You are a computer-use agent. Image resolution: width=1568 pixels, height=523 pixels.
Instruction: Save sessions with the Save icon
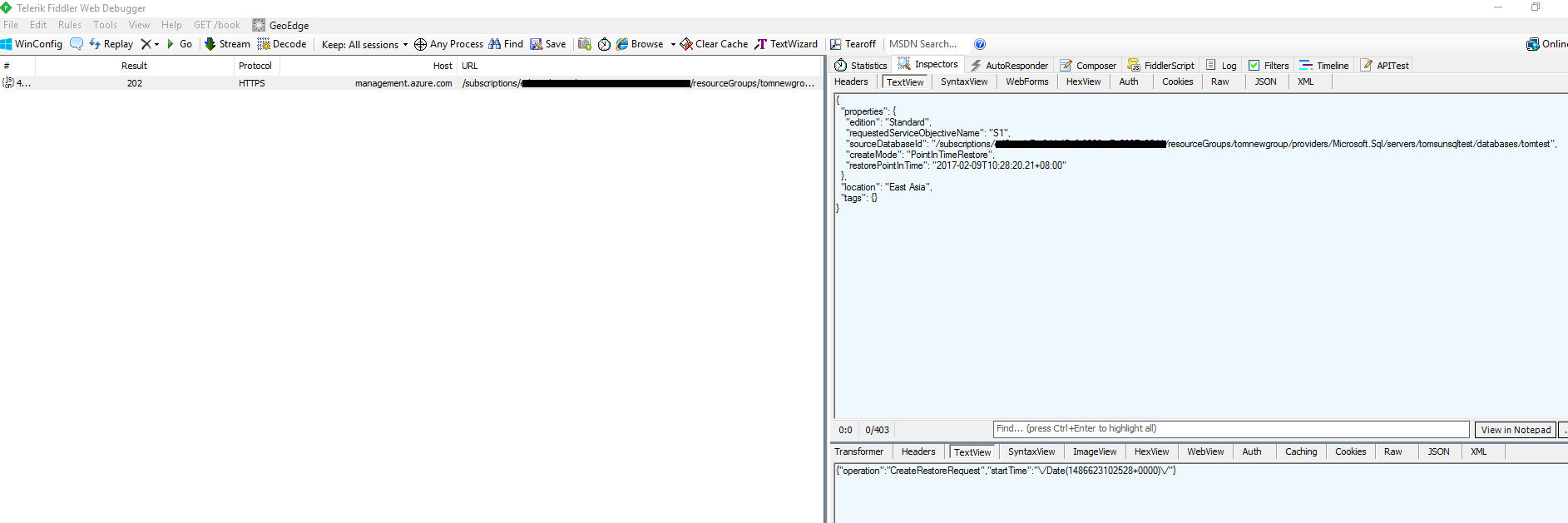[548, 44]
